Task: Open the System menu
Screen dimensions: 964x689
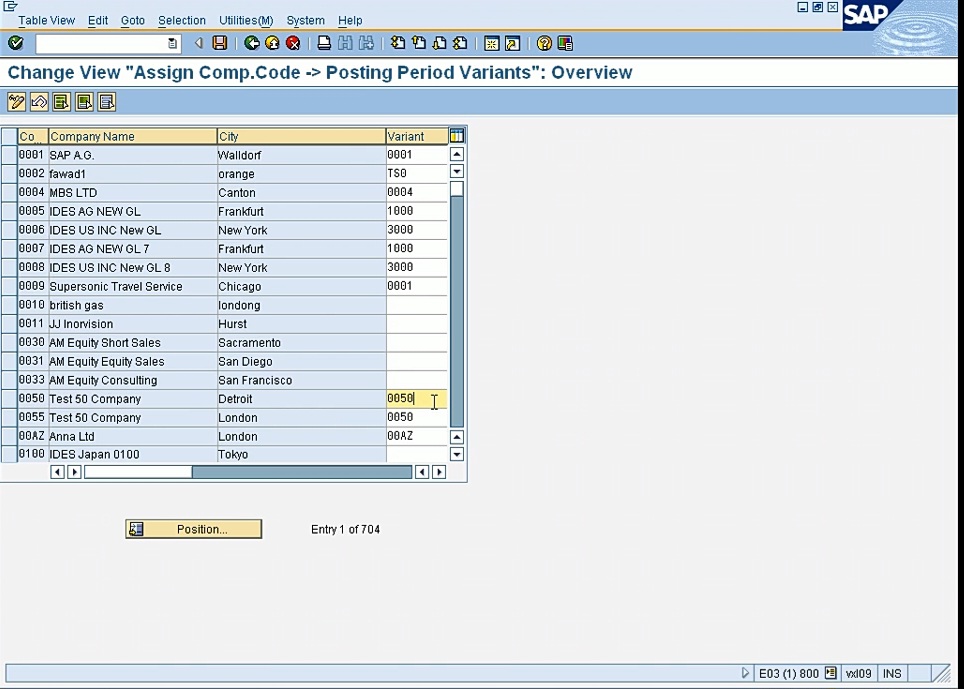Action: point(306,20)
